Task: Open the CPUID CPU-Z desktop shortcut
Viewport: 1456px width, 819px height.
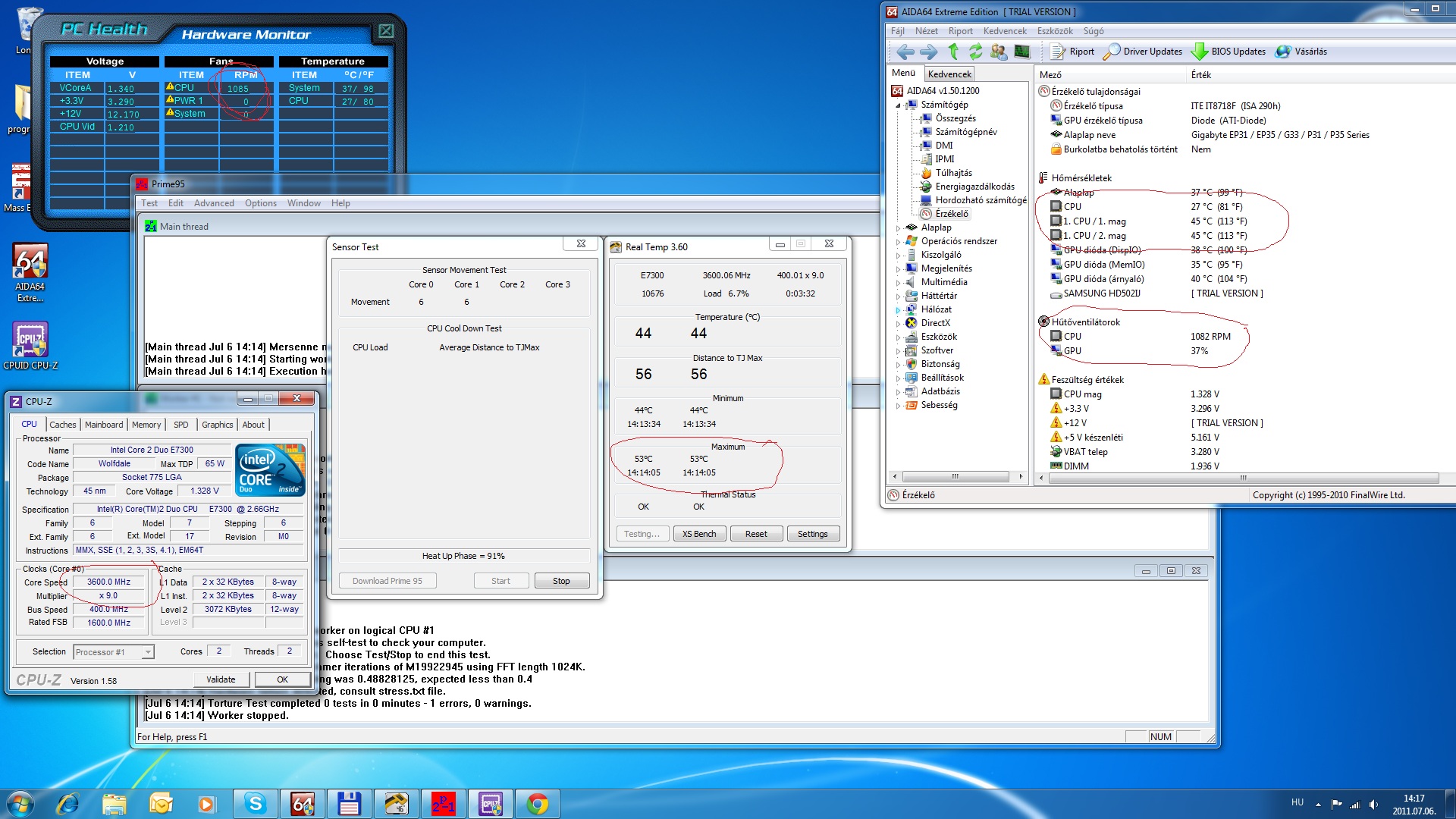Action: point(30,346)
